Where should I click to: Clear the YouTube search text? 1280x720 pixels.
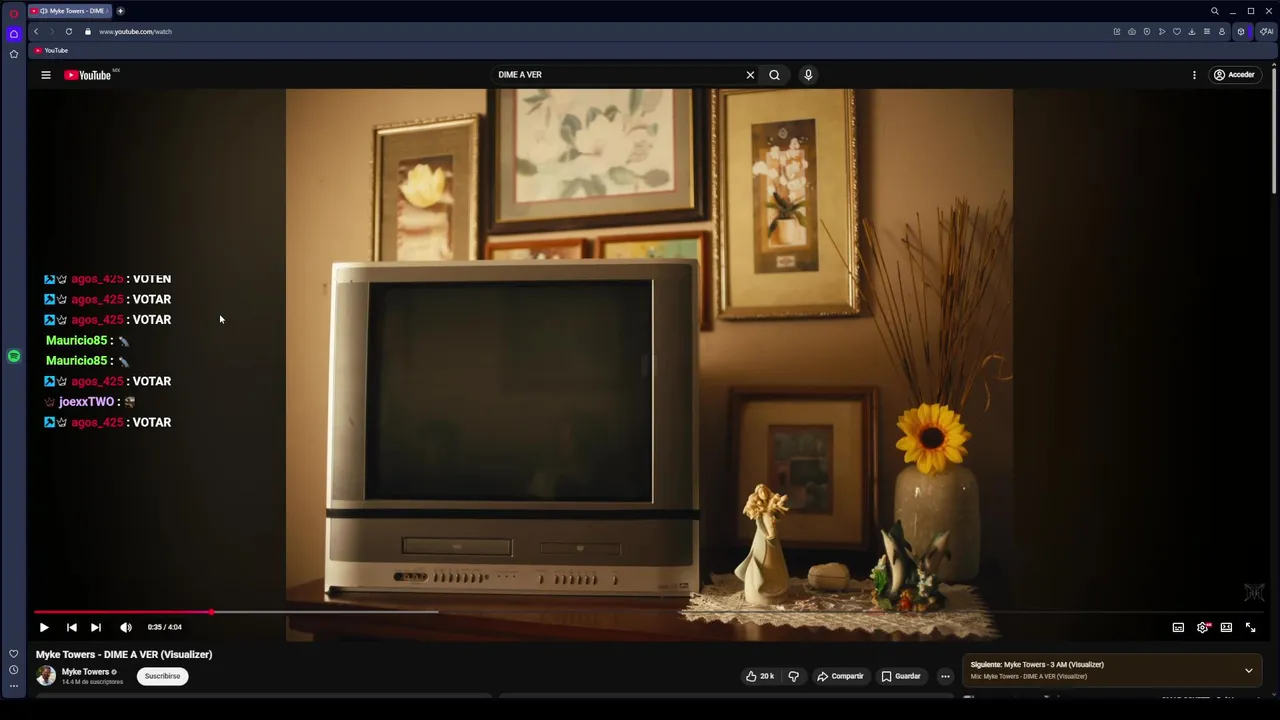[750, 75]
